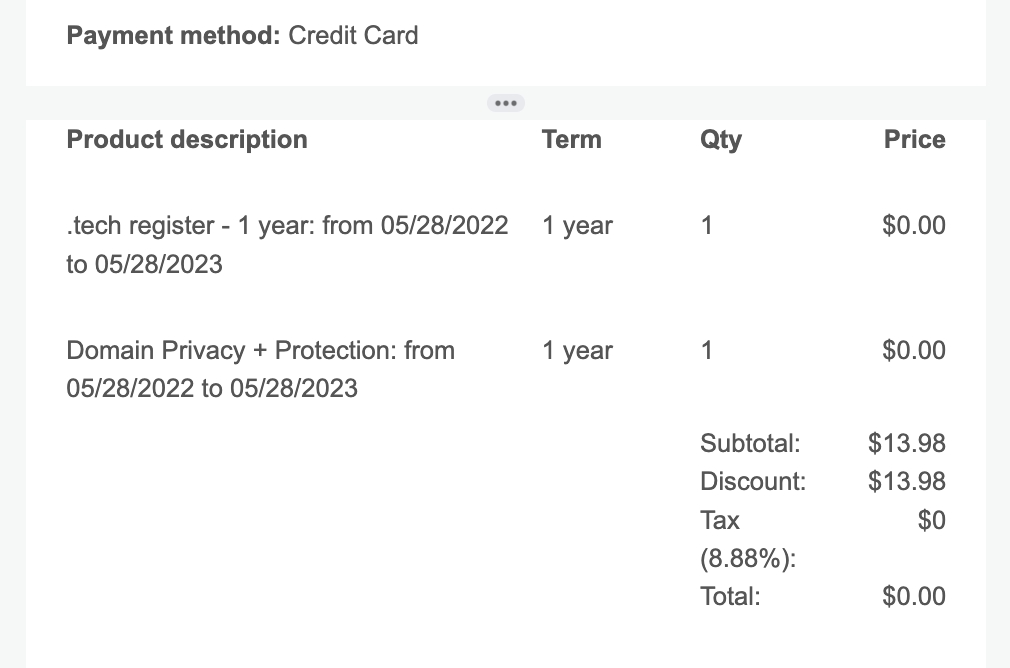Viewport: 1010px width, 668px height.
Task: Click the Domain Privacy $0.00 price
Action: [913, 350]
